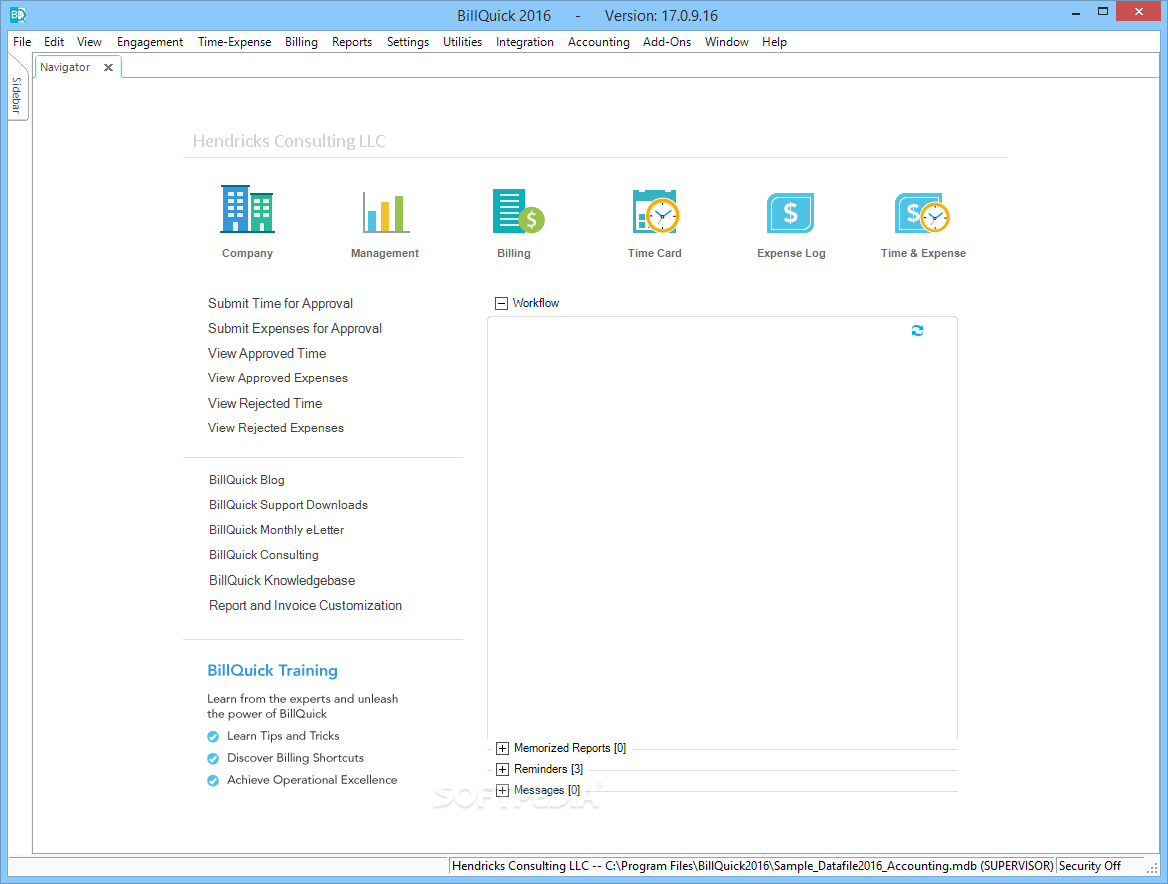Expand the Memorized Reports section
The width and height of the screenshot is (1168, 884).
[502, 748]
